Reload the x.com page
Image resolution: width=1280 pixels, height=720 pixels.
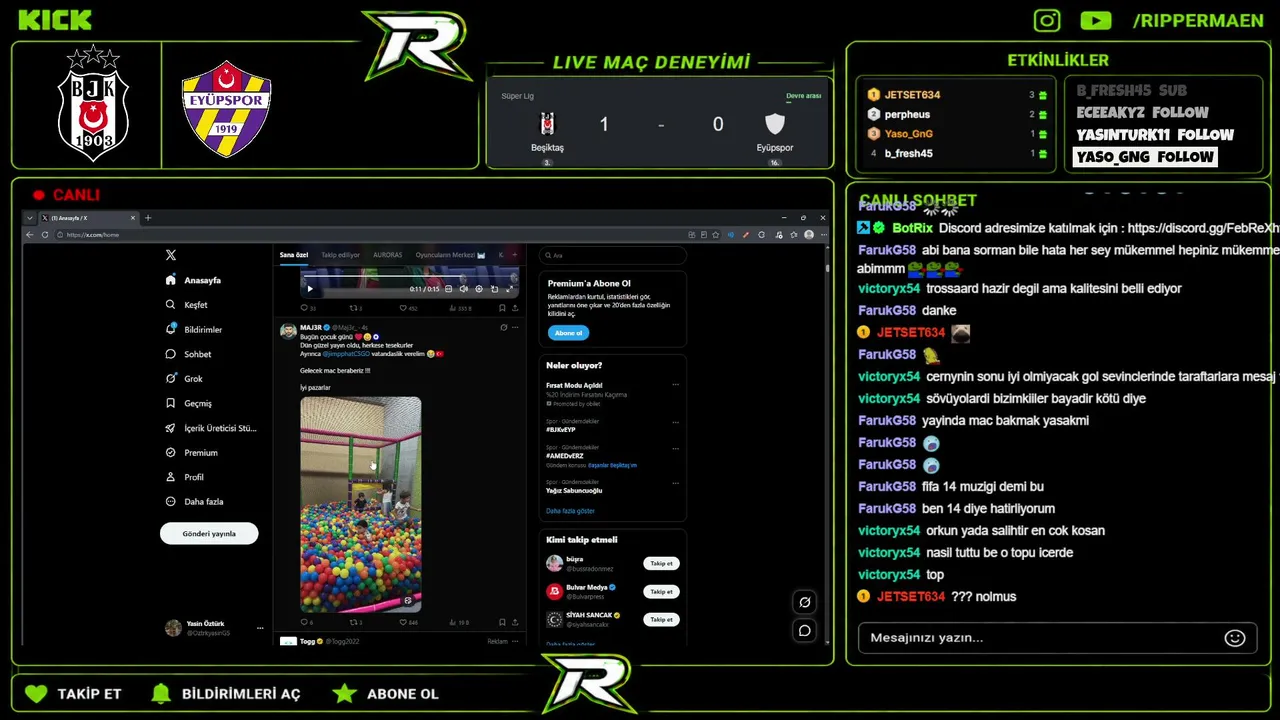(45, 235)
